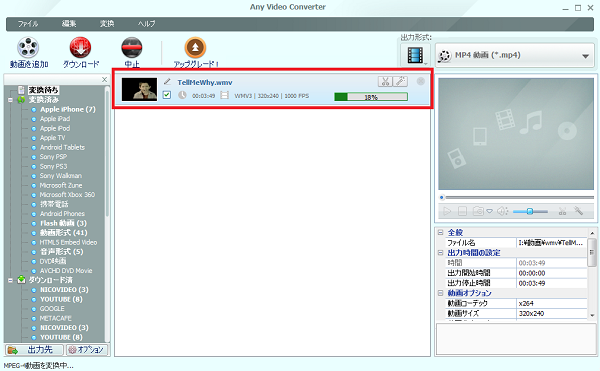
Task: Click the red ダウンロード icon
Action: click(x=80, y=47)
